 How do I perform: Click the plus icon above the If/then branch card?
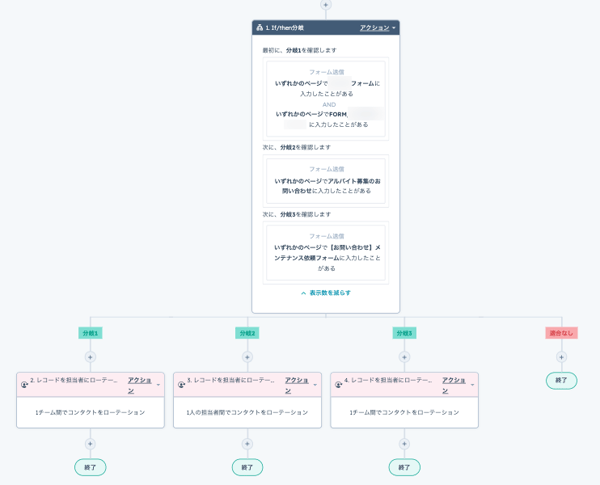coord(325,5)
